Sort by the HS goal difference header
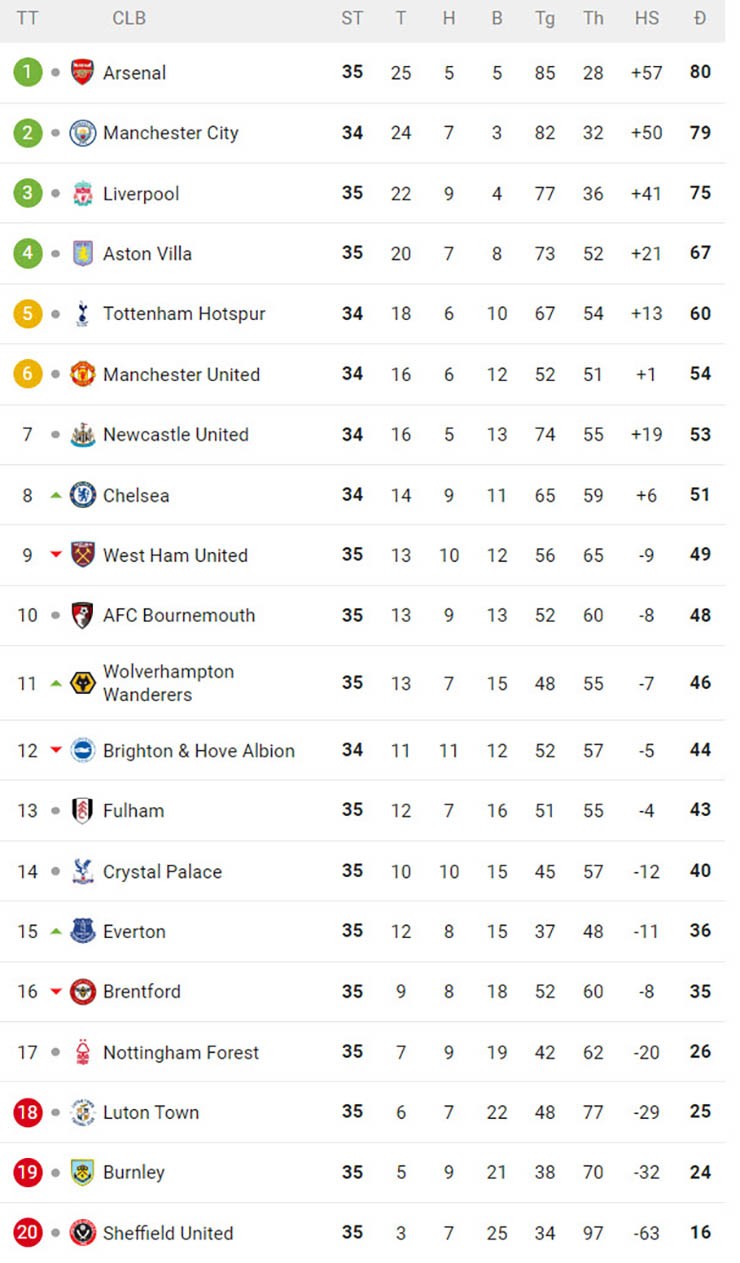The width and height of the screenshot is (740, 1263). click(647, 18)
